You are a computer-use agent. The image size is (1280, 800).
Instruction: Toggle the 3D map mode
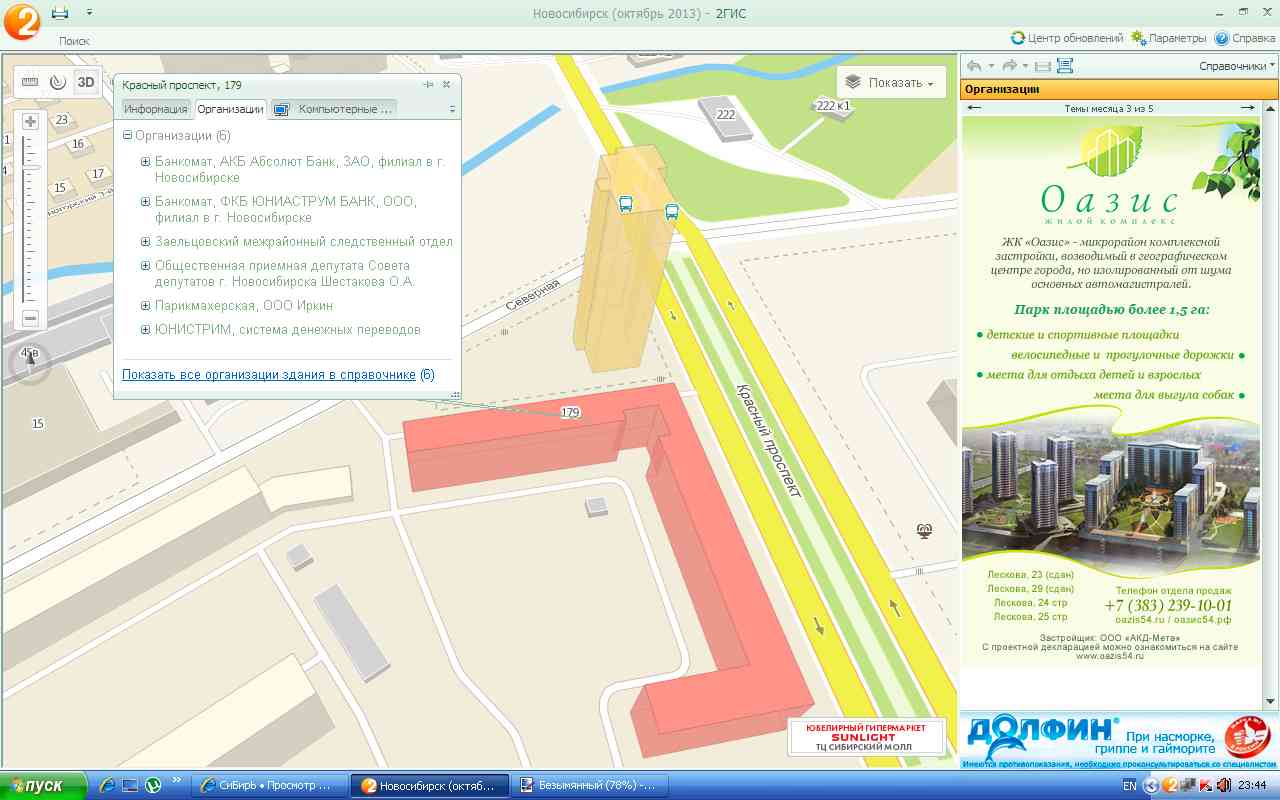pos(87,82)
